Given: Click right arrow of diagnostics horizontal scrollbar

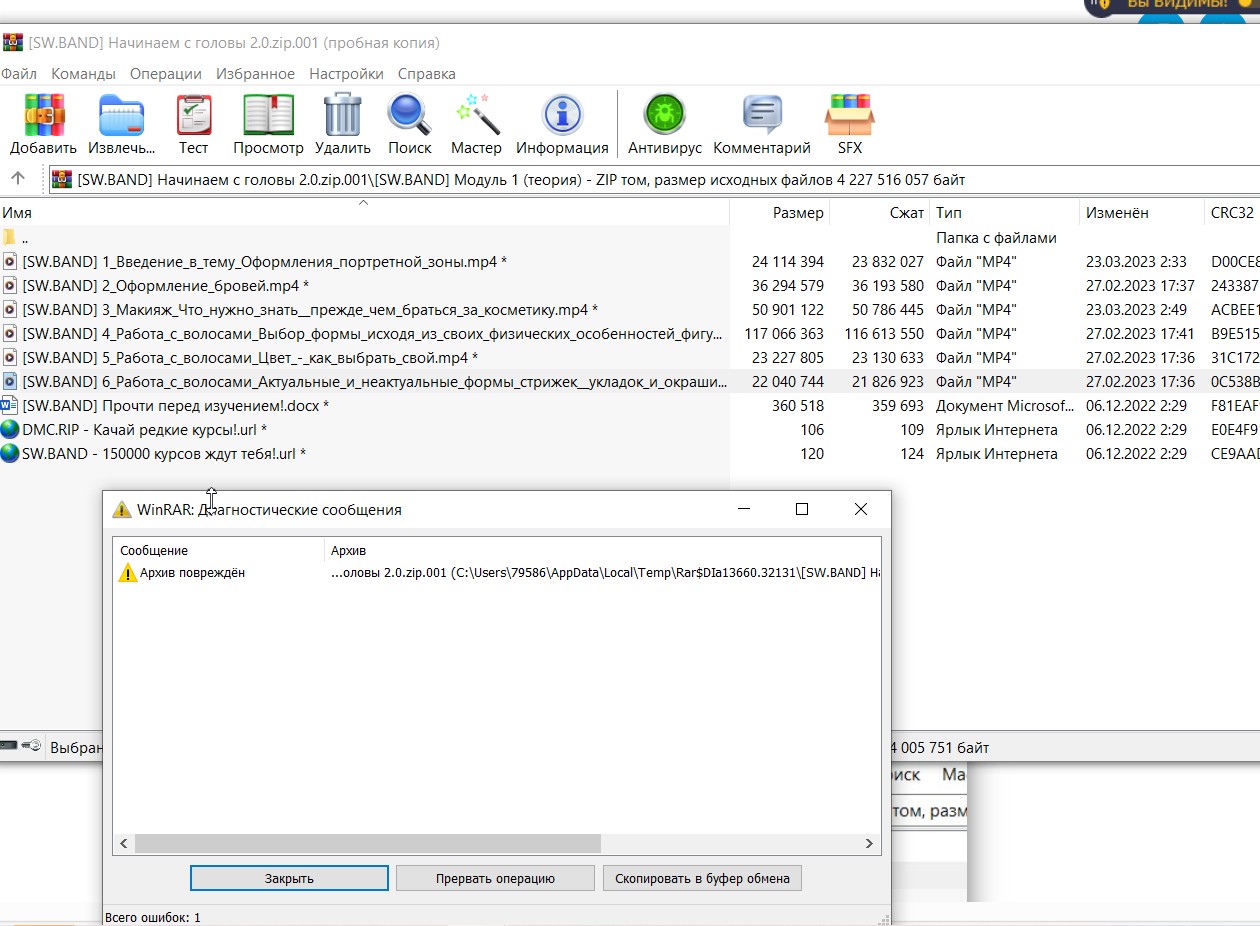Looking at the screenshot, I should tap(870, 844).
